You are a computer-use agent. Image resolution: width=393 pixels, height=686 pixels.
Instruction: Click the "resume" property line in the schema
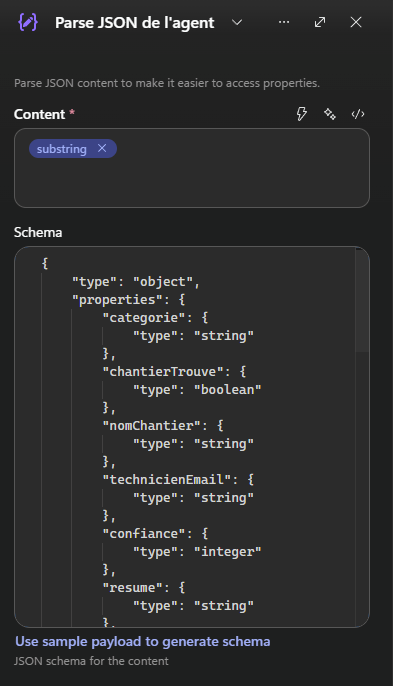(144, 588)
